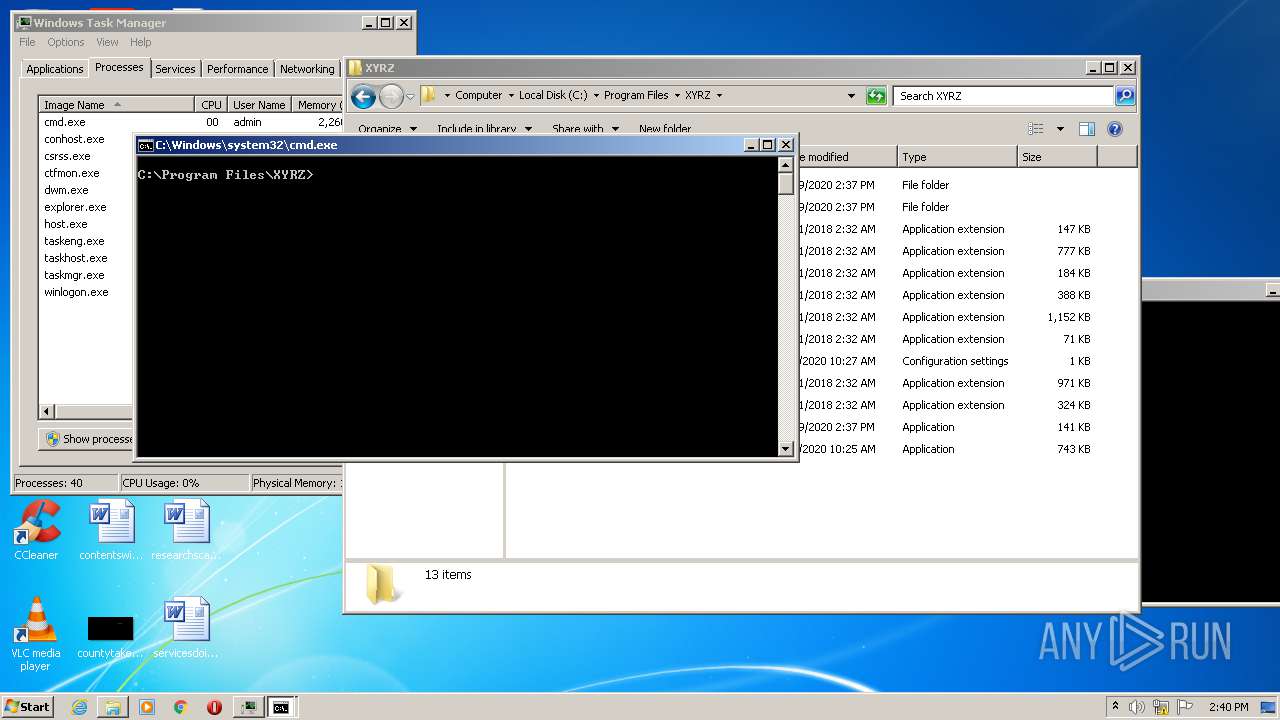Viewport: 1280px width, 720px height.
Task: Click the blue Help icon in Explorer
Action: tap(1115, 129)
